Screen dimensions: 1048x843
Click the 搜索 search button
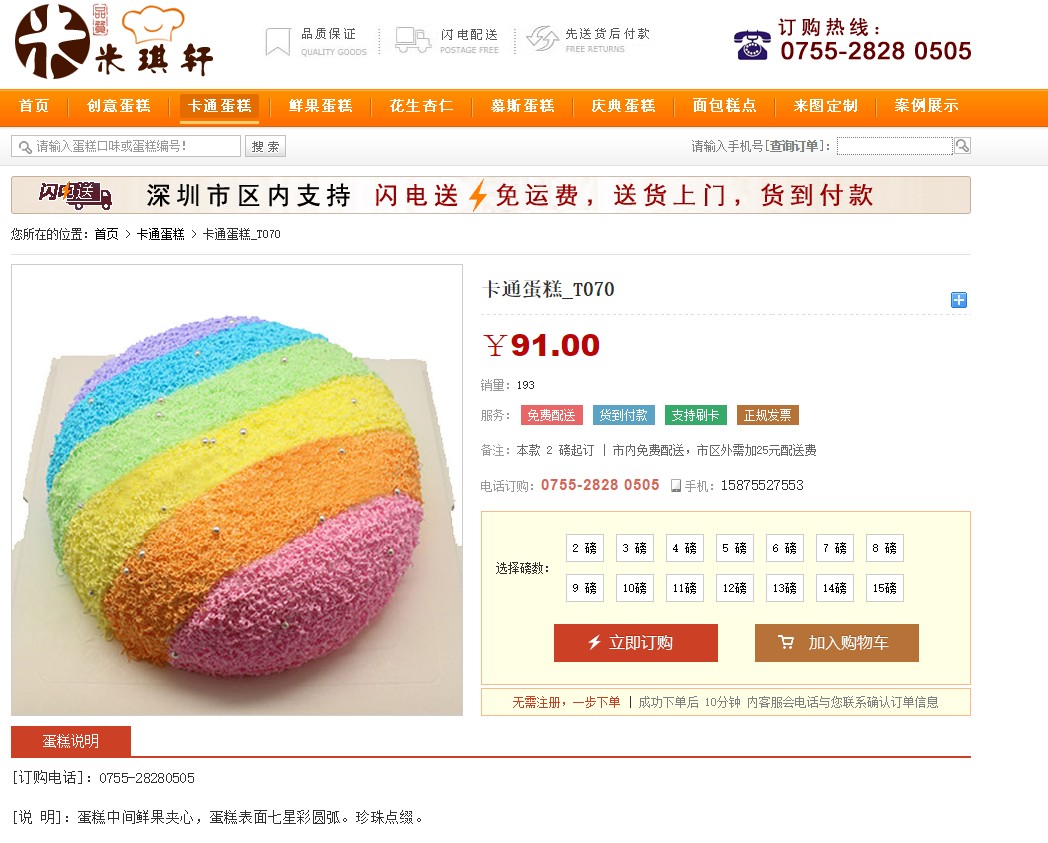coord(265,146)
